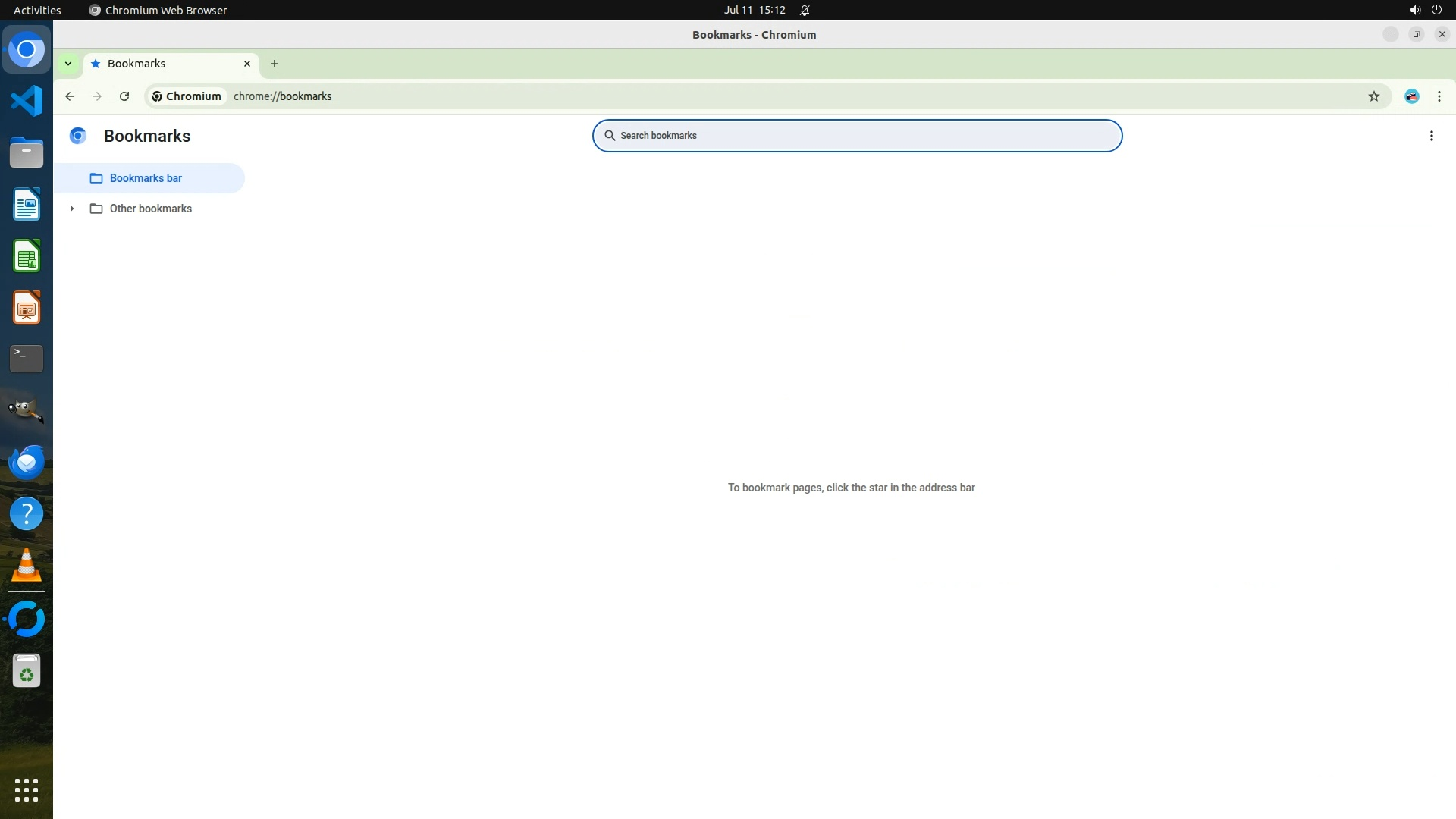The image size is (1456, 819).
Task: Open the tab search dropdown
Action: click(x=68, y=64)
